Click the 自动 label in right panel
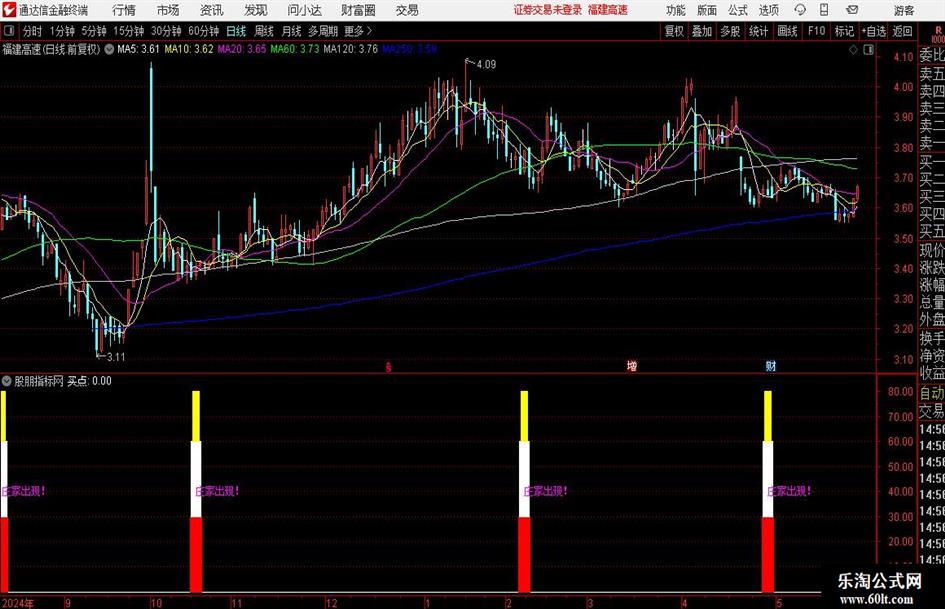Image resolution: width=945 pixels, height=609 pixels. [x=932, y=393]
